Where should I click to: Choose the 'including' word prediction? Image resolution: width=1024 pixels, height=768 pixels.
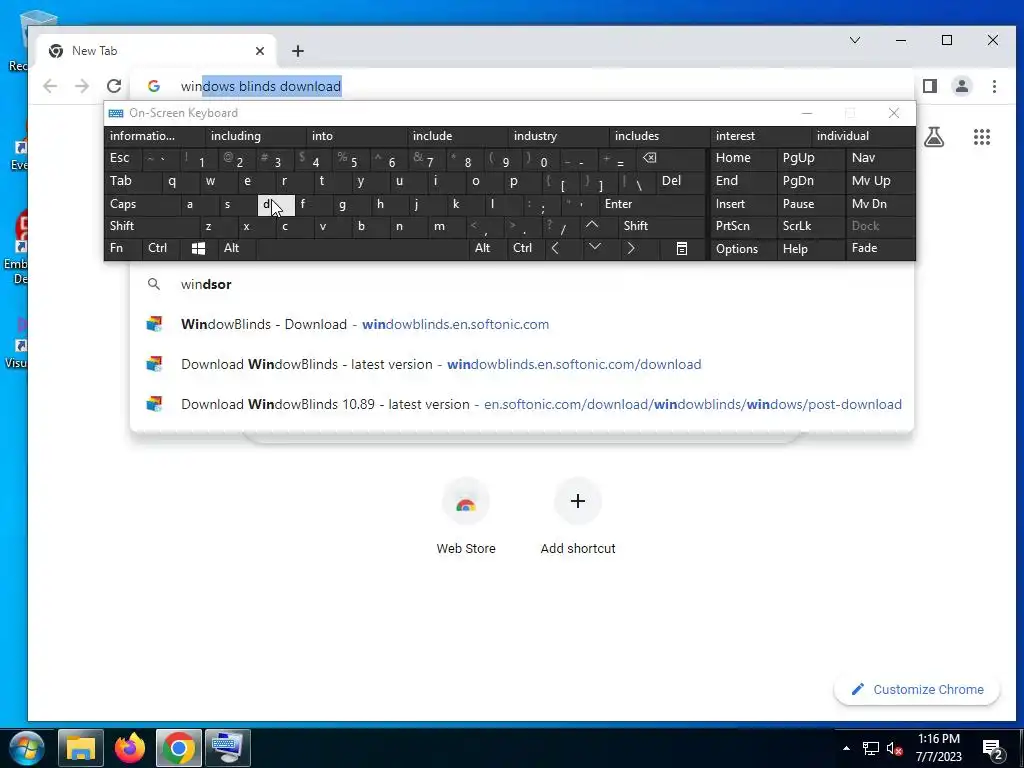tap(255, 136)
